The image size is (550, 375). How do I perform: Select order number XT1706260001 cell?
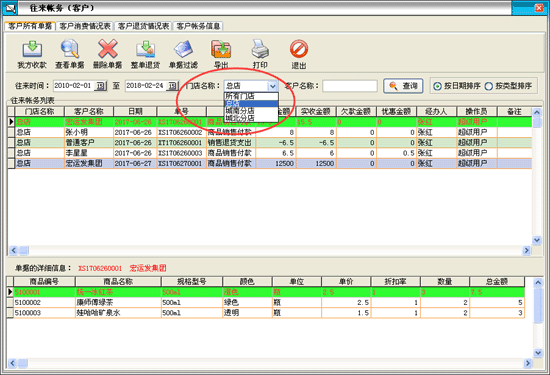tap(181, 143)
